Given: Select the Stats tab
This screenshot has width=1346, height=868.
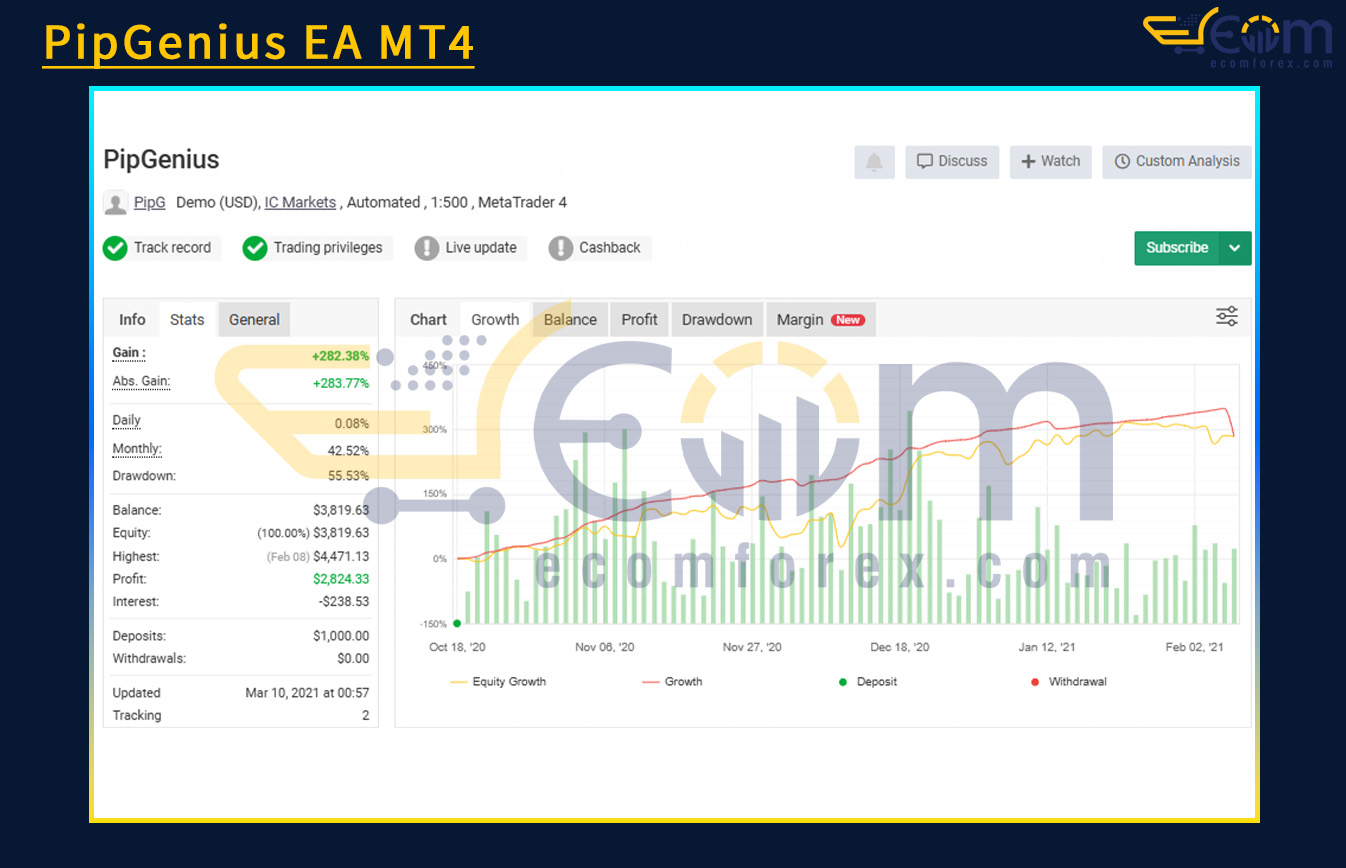Looking at the screenshot, I should 187,320.
